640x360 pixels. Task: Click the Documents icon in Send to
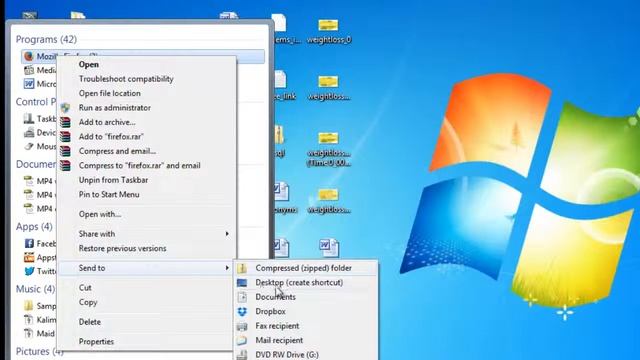pyautogui.click(x=242, y=297)
